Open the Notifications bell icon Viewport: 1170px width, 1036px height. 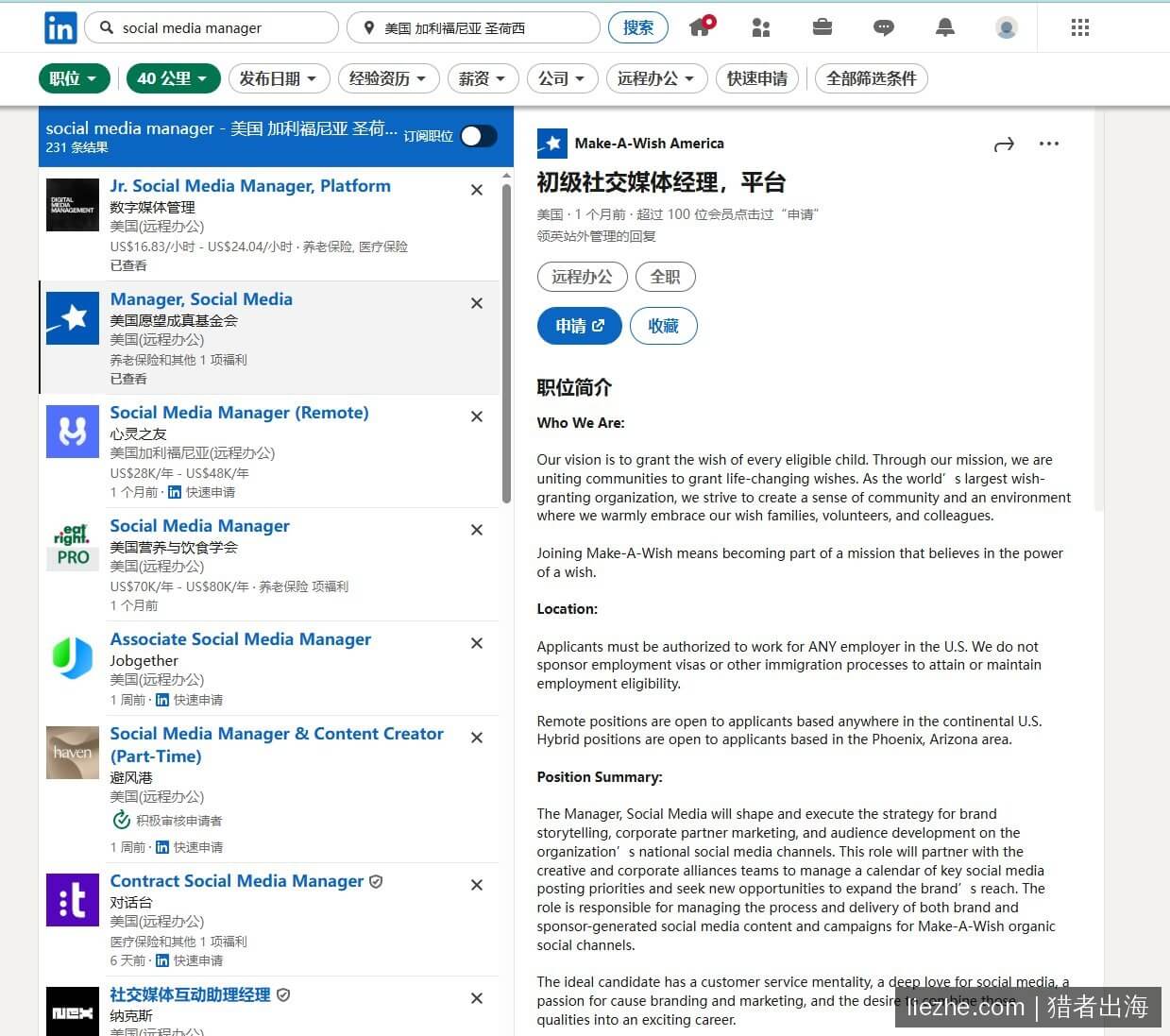(x=945, y=27)
